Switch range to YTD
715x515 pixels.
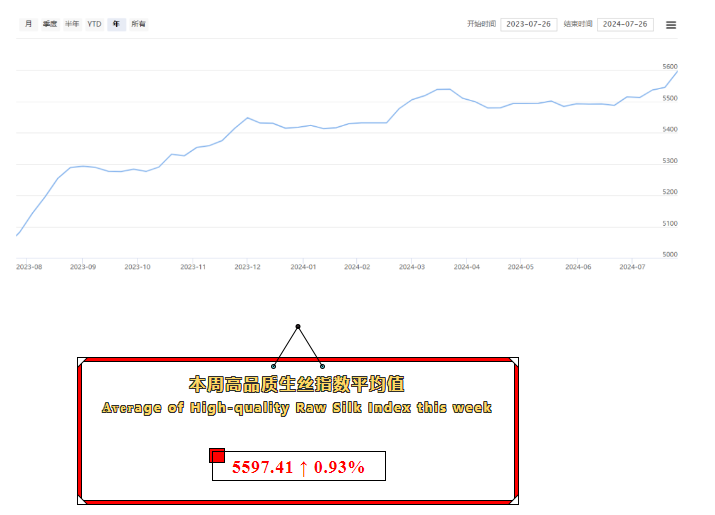click(x=94, y=24)
